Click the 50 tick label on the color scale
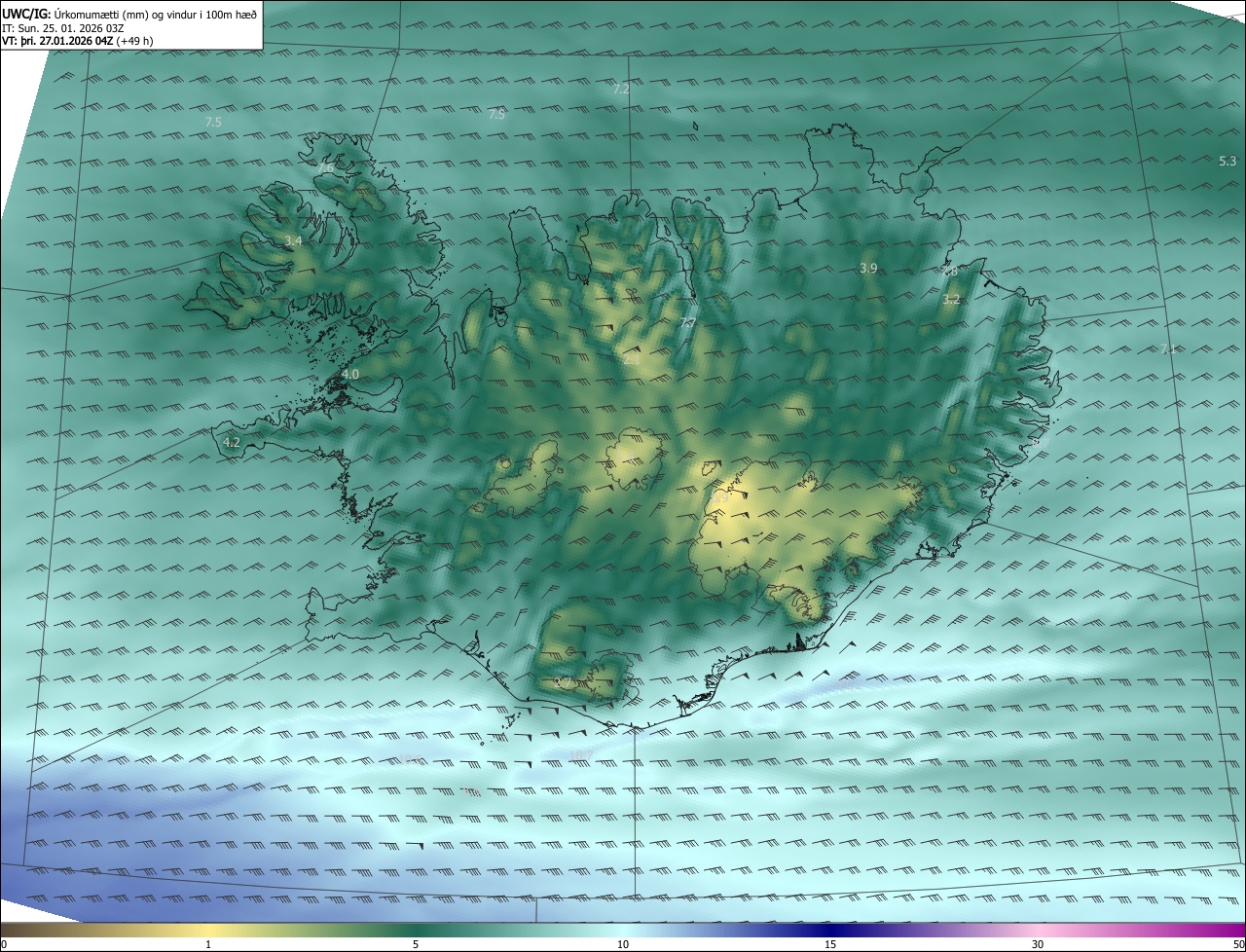 1238,944
